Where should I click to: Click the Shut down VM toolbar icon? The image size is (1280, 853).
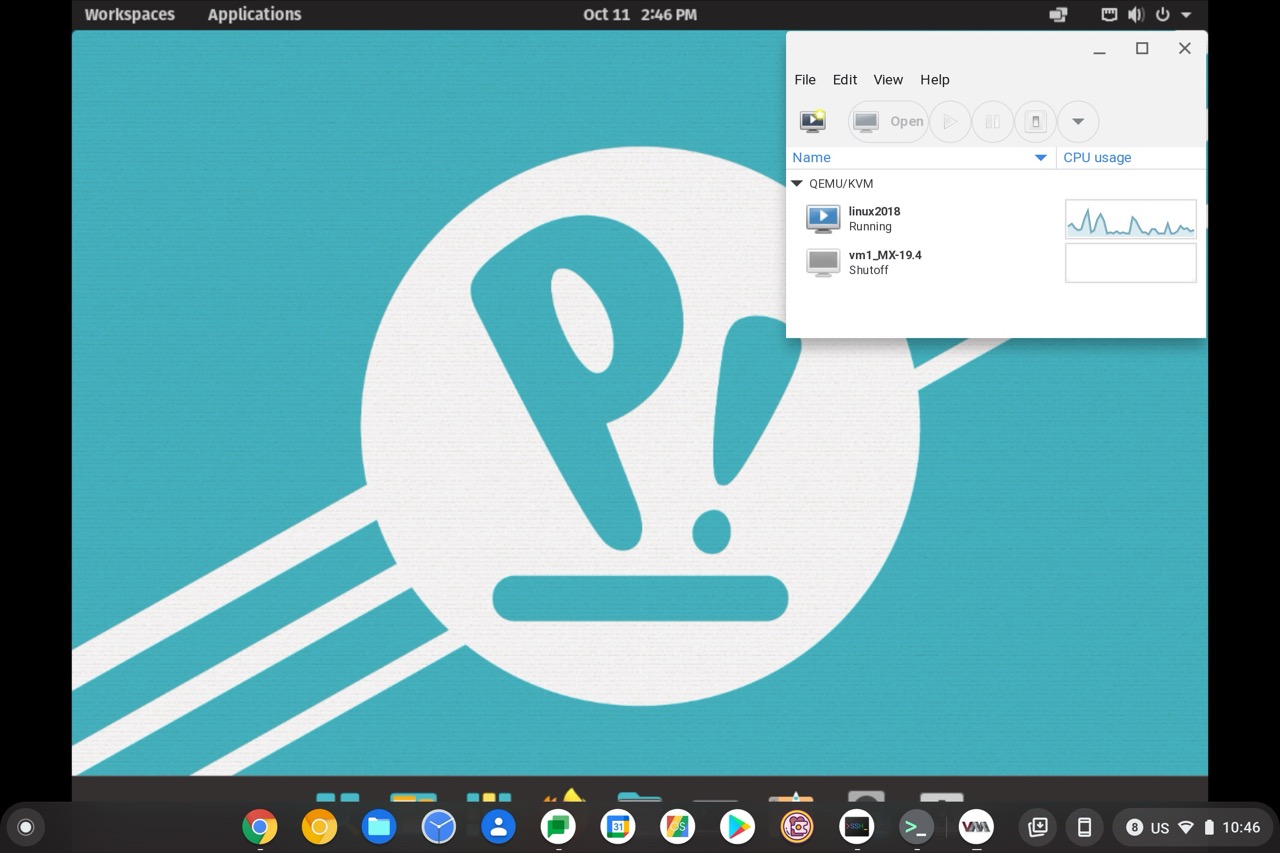point(1034,121)
